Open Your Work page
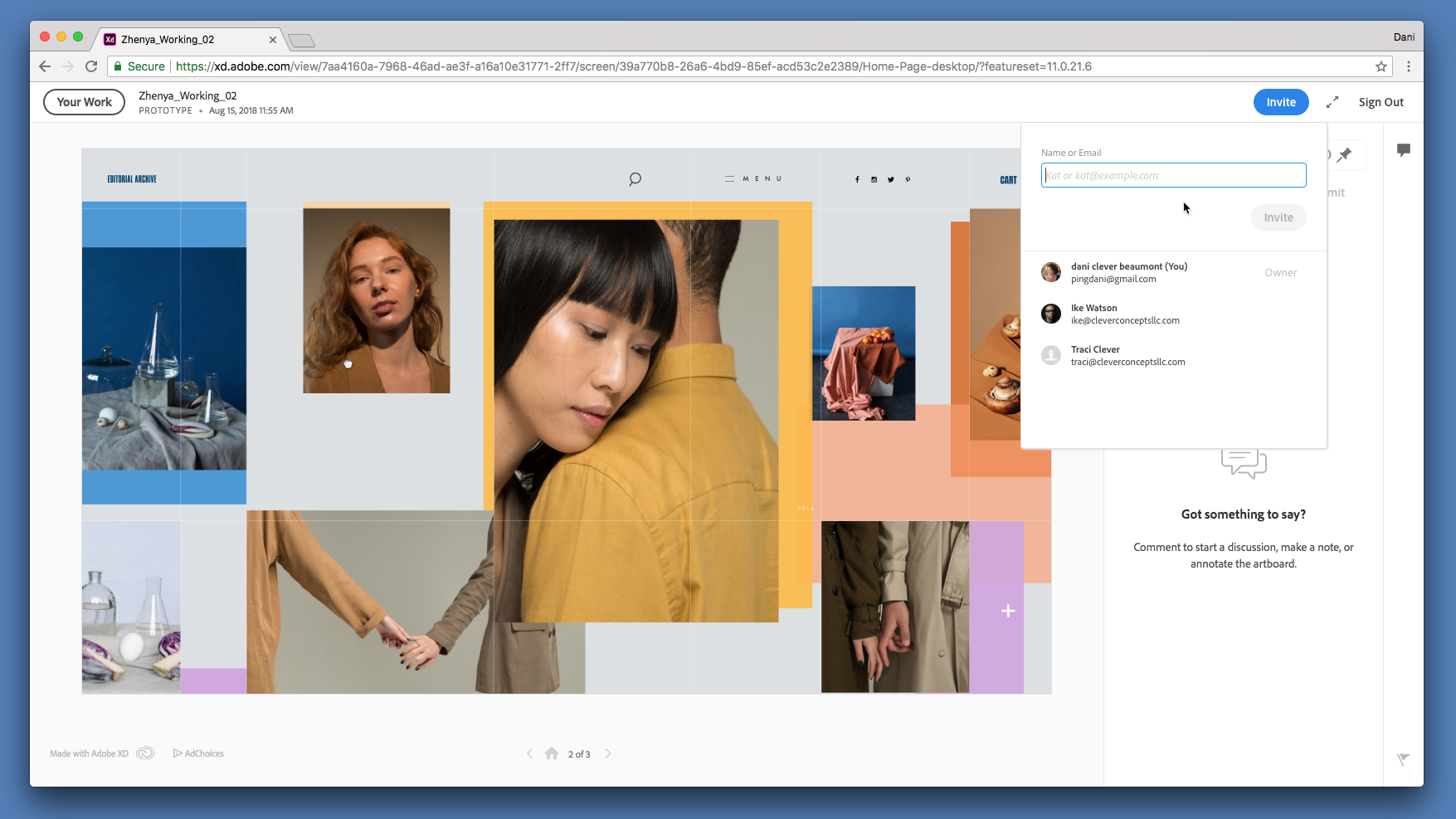This screenshot has width=1456, height=819. pos(84,102)
